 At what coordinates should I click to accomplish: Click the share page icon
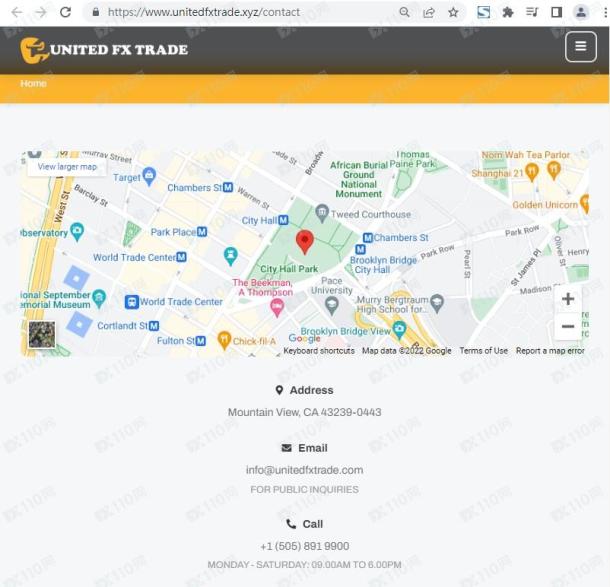coord(429,12)
